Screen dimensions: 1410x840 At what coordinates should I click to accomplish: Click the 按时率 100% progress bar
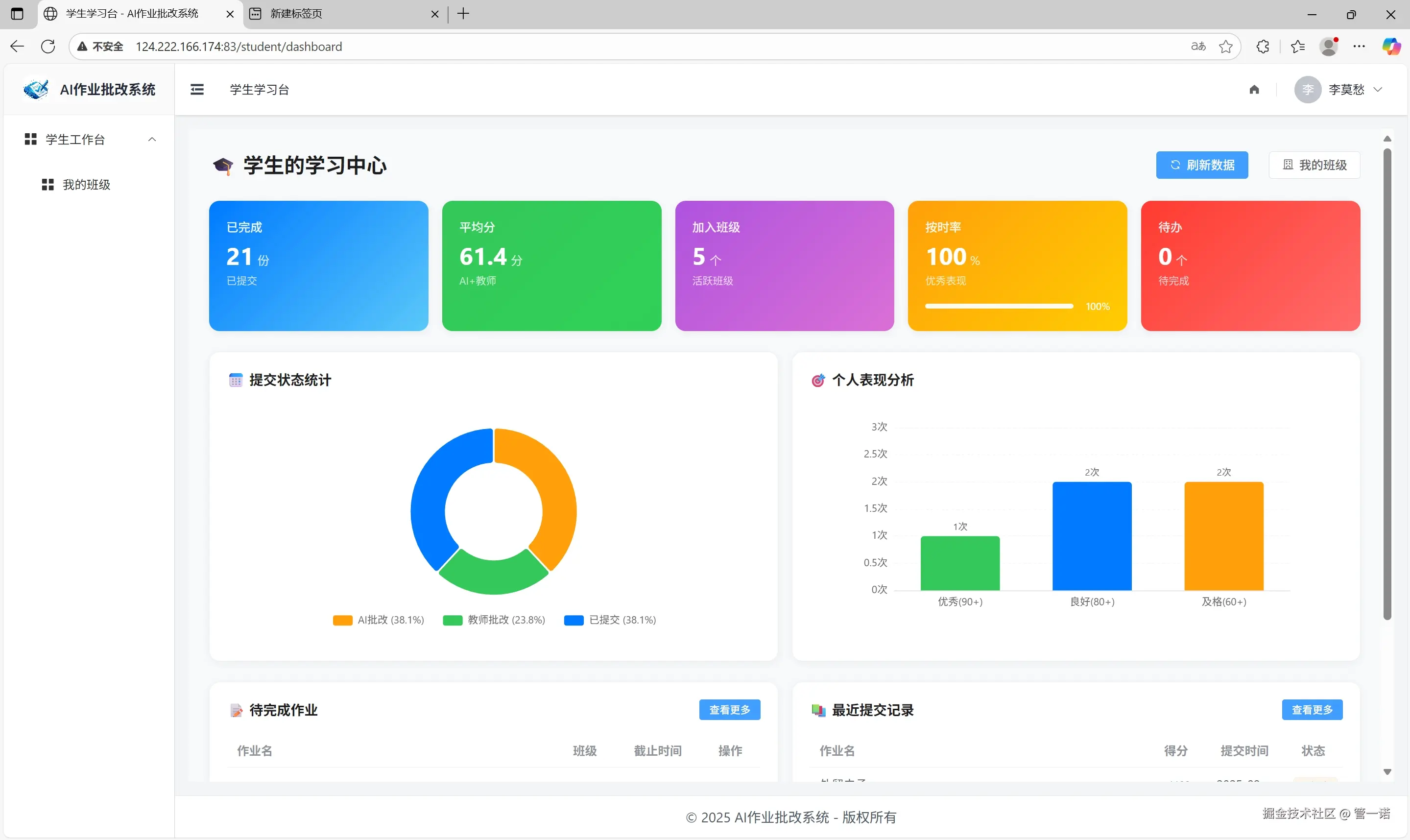999,306
